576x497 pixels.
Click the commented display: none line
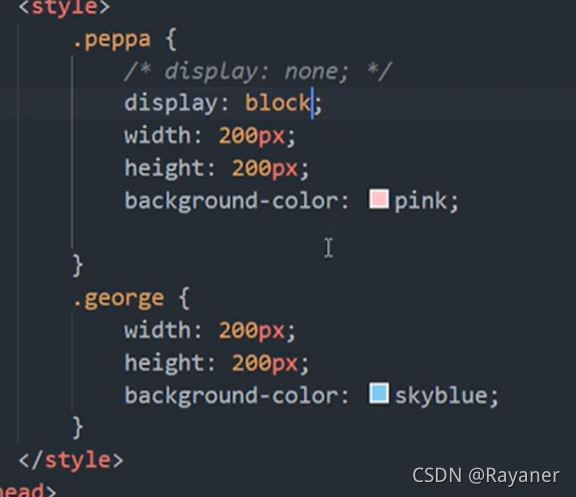(258, 71)
